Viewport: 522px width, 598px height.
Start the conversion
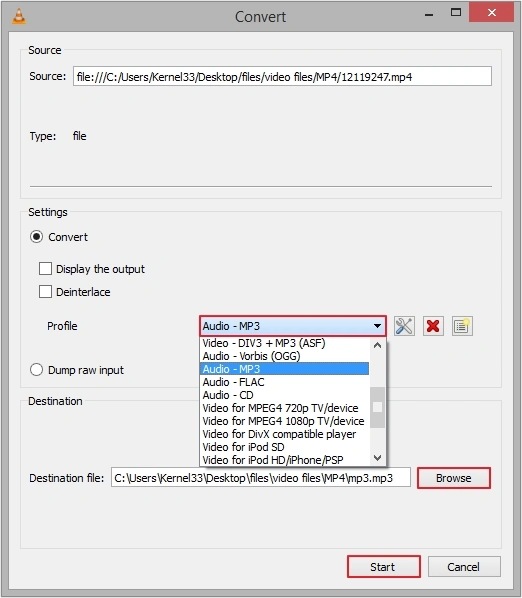click(x=384, y=567)
